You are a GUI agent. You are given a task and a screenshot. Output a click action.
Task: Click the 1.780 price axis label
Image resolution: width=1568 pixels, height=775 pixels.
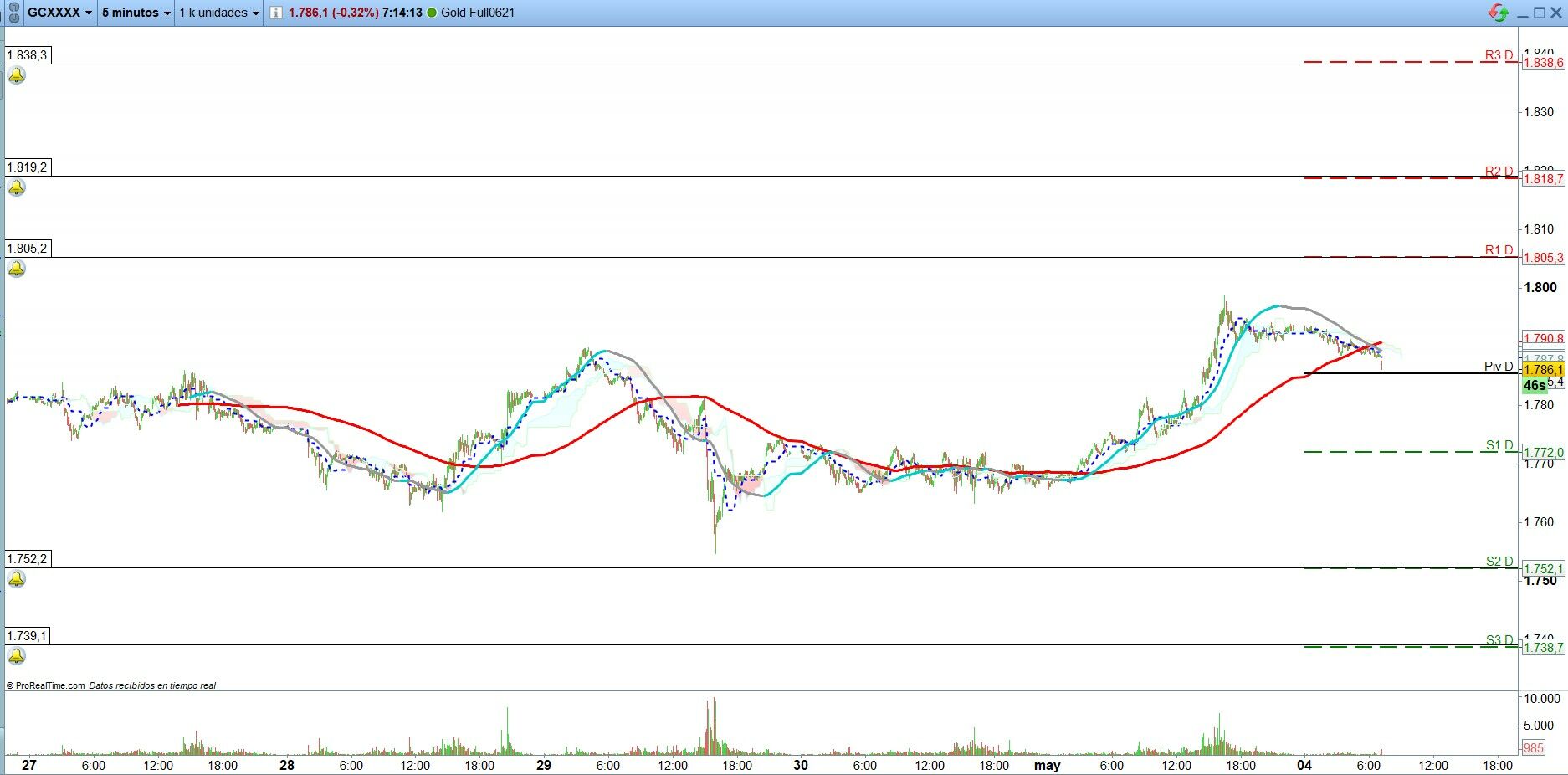[1540, 405]
